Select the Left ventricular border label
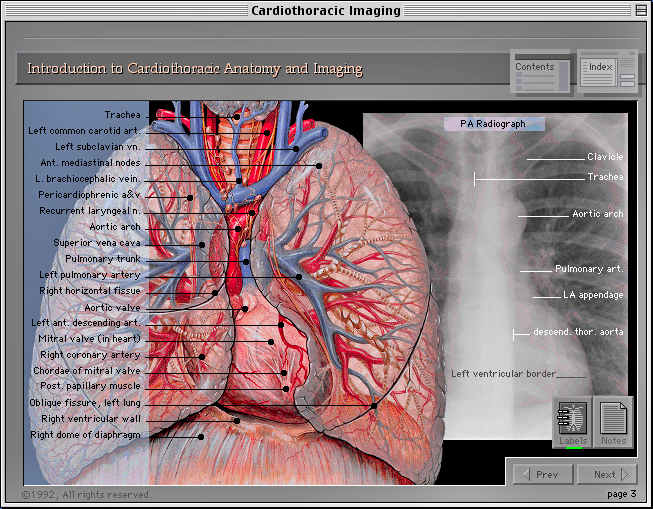This screenshot has height=509, width=653. [x=502, y=374]
